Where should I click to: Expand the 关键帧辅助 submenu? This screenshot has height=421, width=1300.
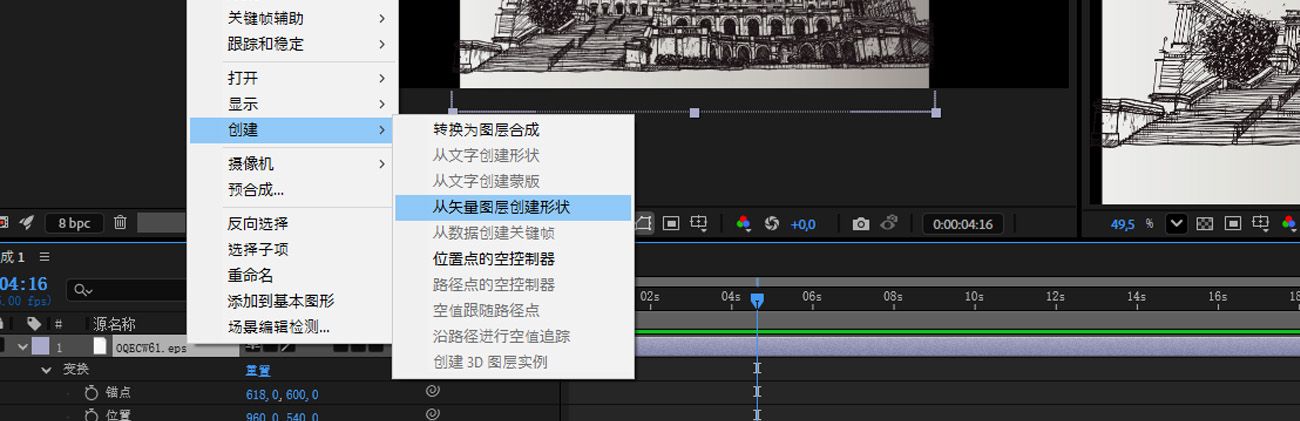292,18
